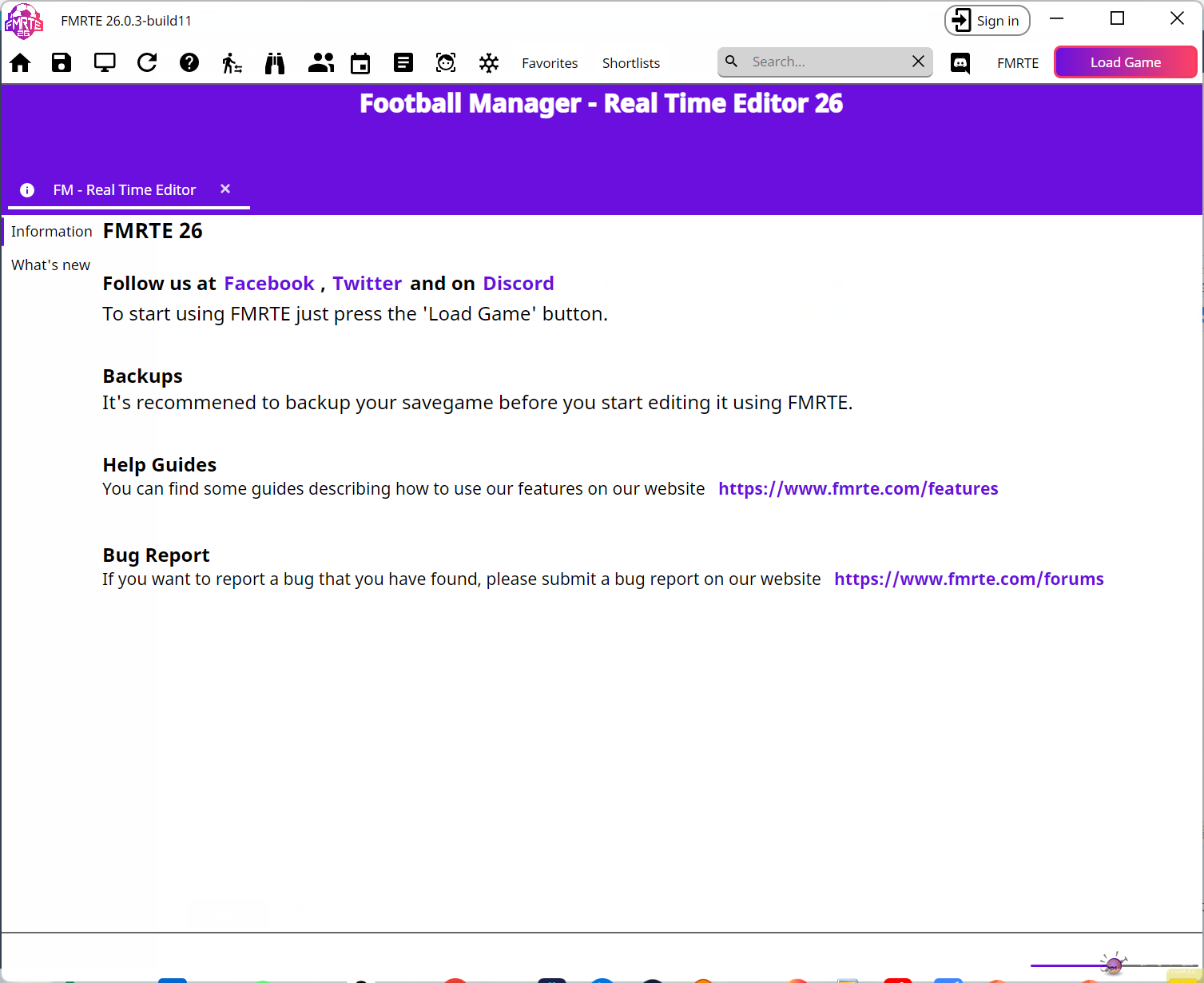Open the Favorites menu
1204x983 pixels.
(x=550, y=63)
